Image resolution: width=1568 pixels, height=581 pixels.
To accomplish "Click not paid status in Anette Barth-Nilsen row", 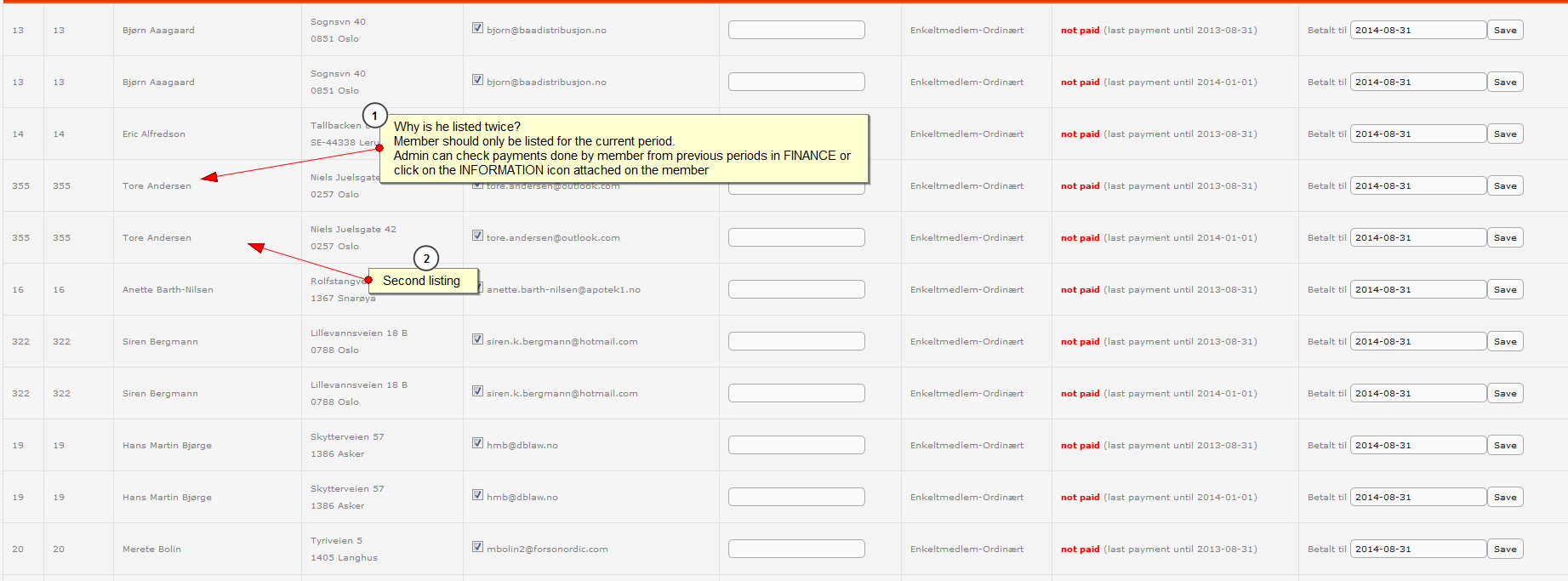I will pos(1080,289).
